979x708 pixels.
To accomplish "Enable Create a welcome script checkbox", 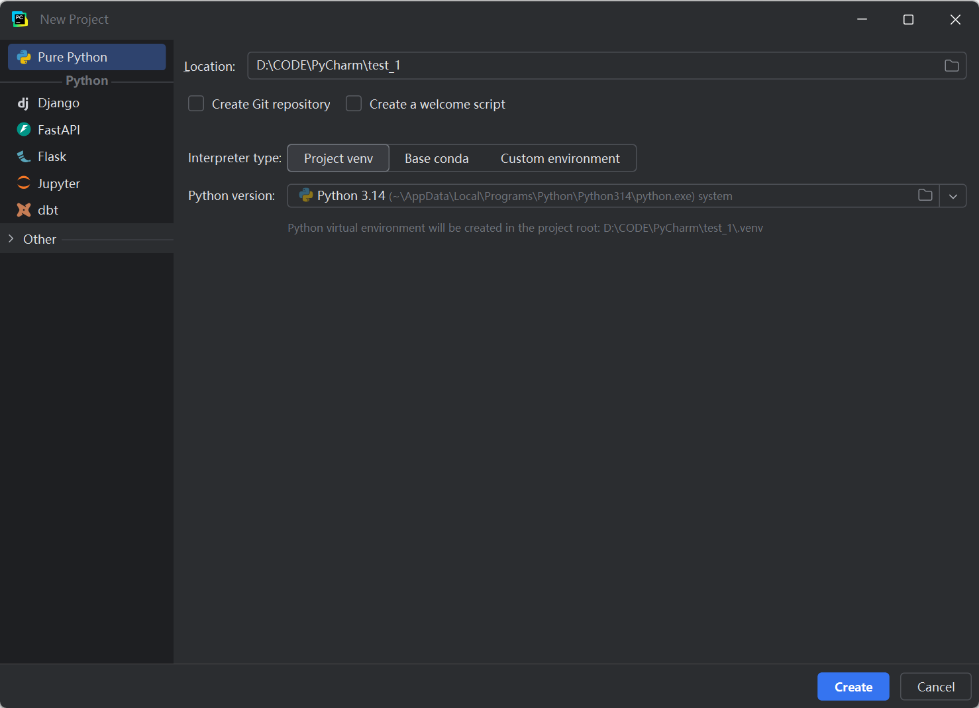I will point(354,104).
